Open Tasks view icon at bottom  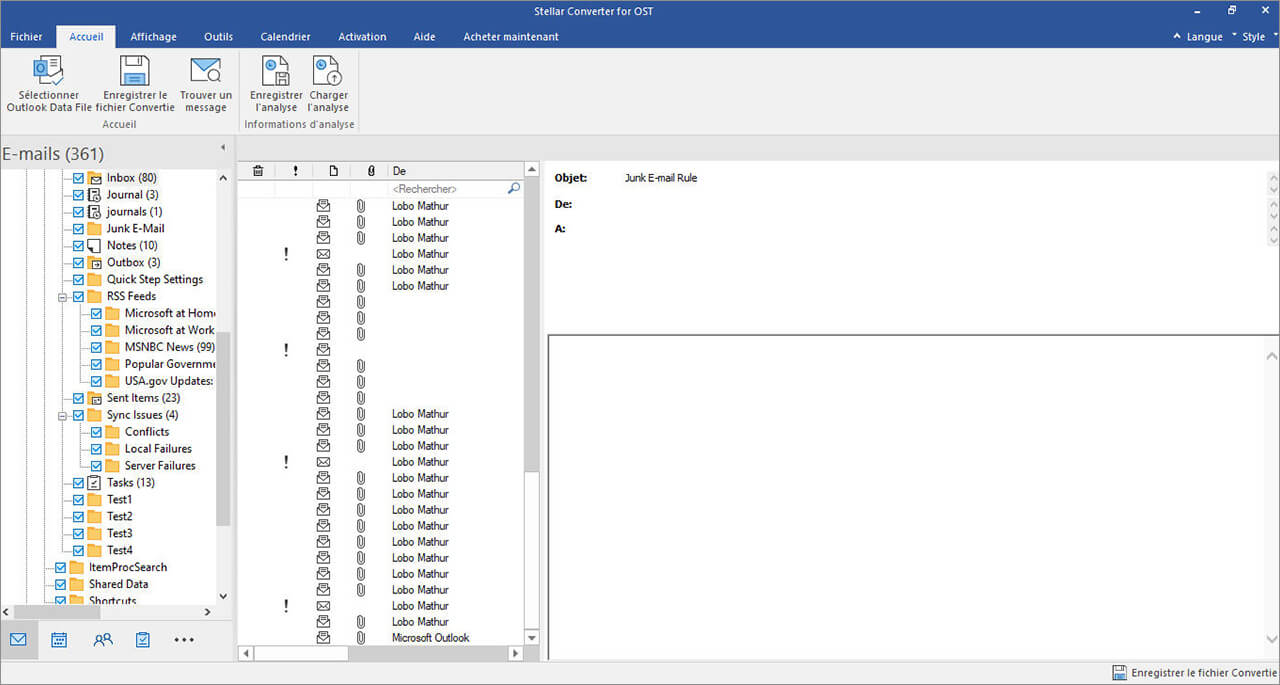[143, 640]
